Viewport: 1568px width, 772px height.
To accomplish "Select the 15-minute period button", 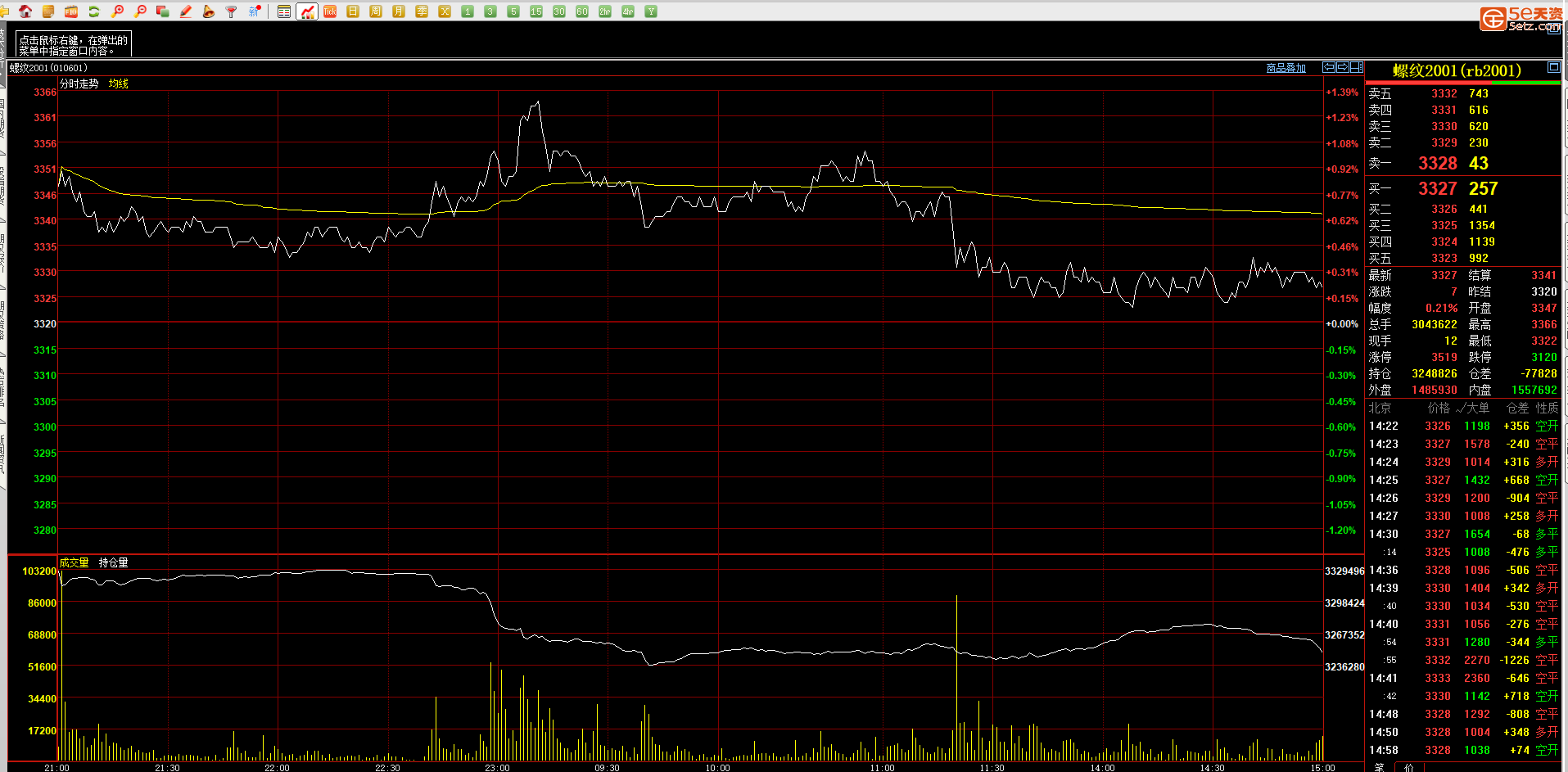I will pyautogui.click(x=536, y=11).
